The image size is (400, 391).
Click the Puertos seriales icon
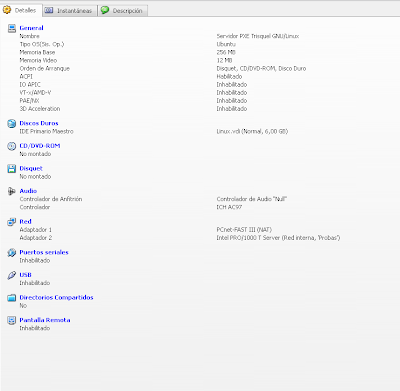tap(12, 252)
